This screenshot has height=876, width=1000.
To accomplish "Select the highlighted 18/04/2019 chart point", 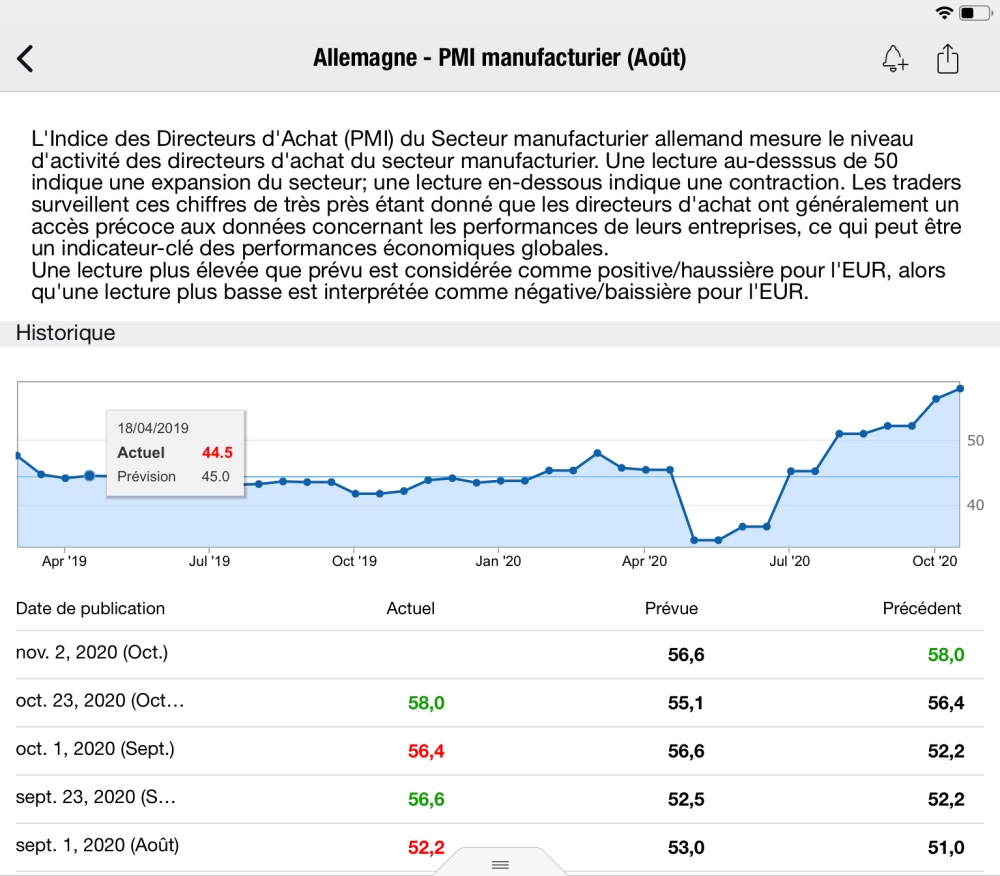I will click(89, 476).
